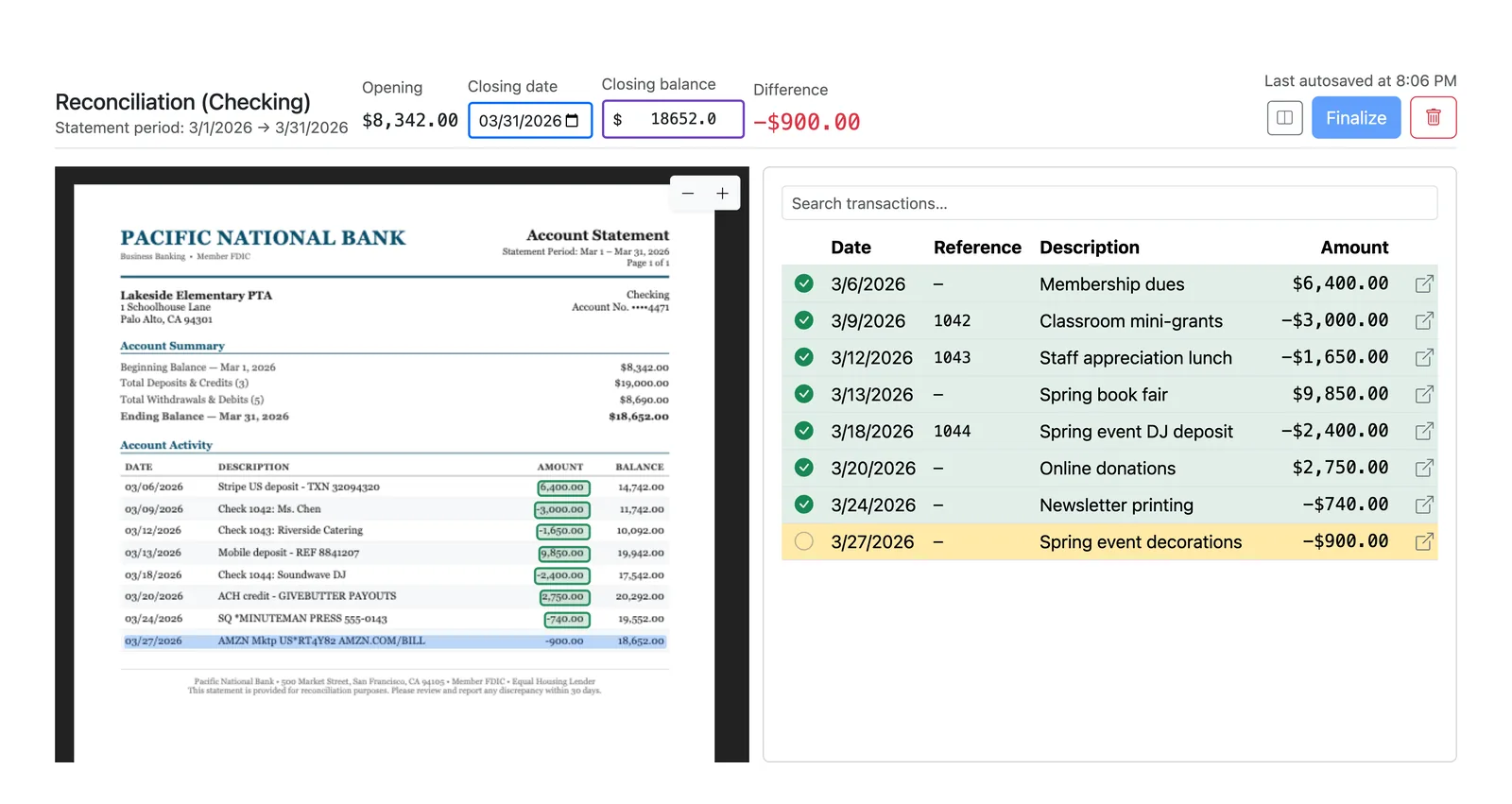
Task: Uncheck the Online donations cleared toggle
Action: click(804, 468)
